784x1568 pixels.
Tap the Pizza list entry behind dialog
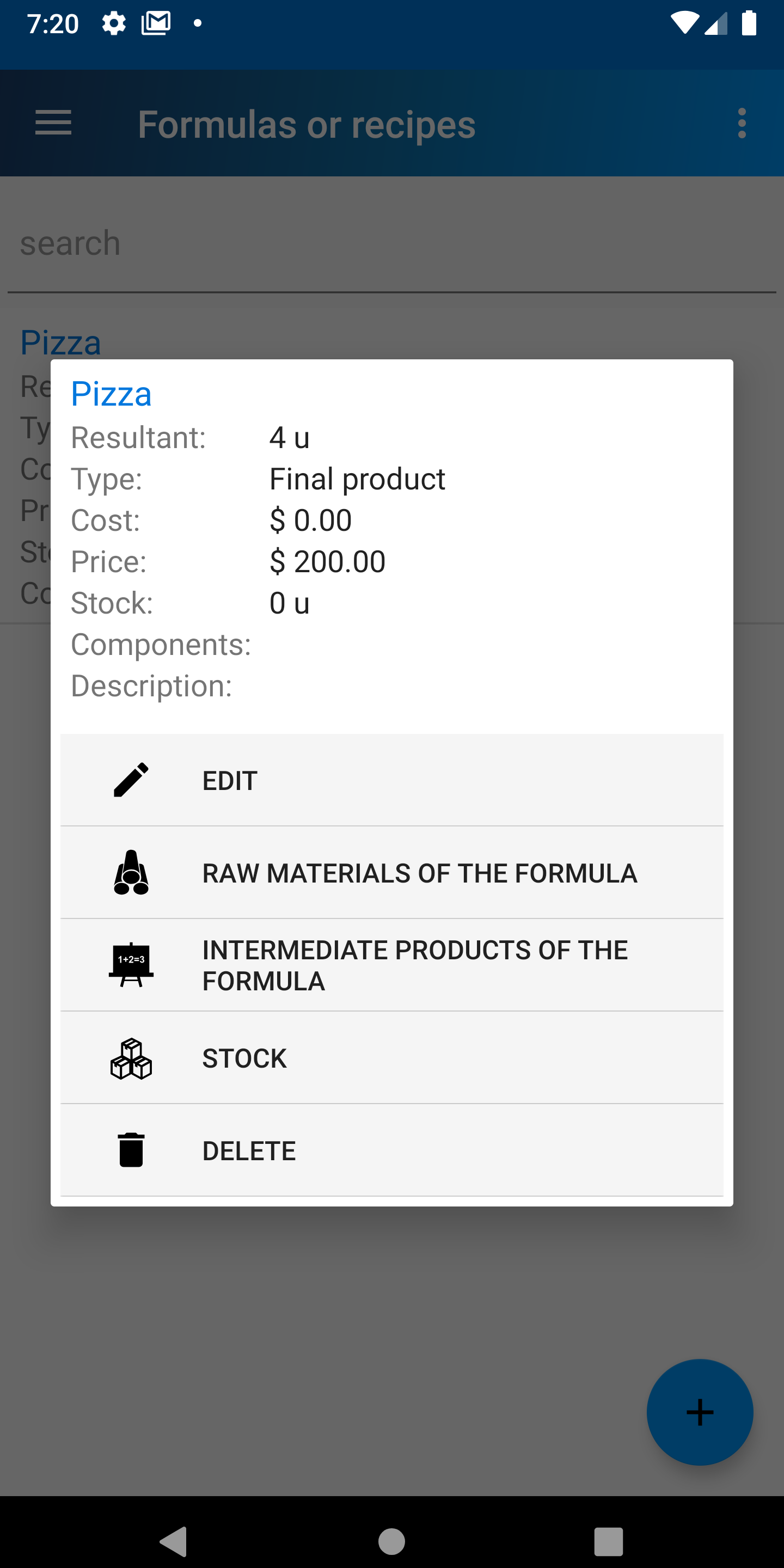coord(61,341)
